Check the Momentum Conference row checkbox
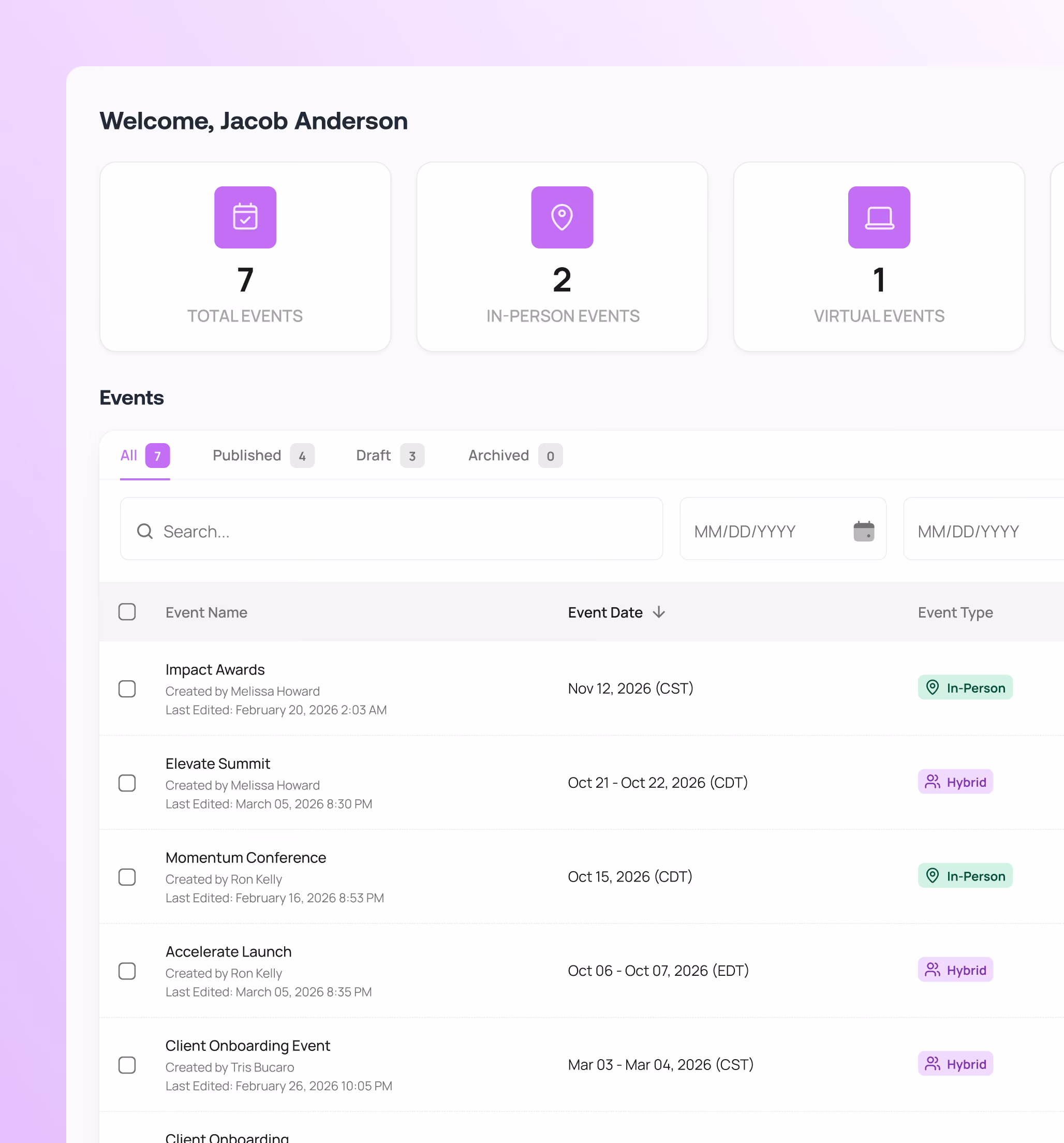 tap(127, 877)
